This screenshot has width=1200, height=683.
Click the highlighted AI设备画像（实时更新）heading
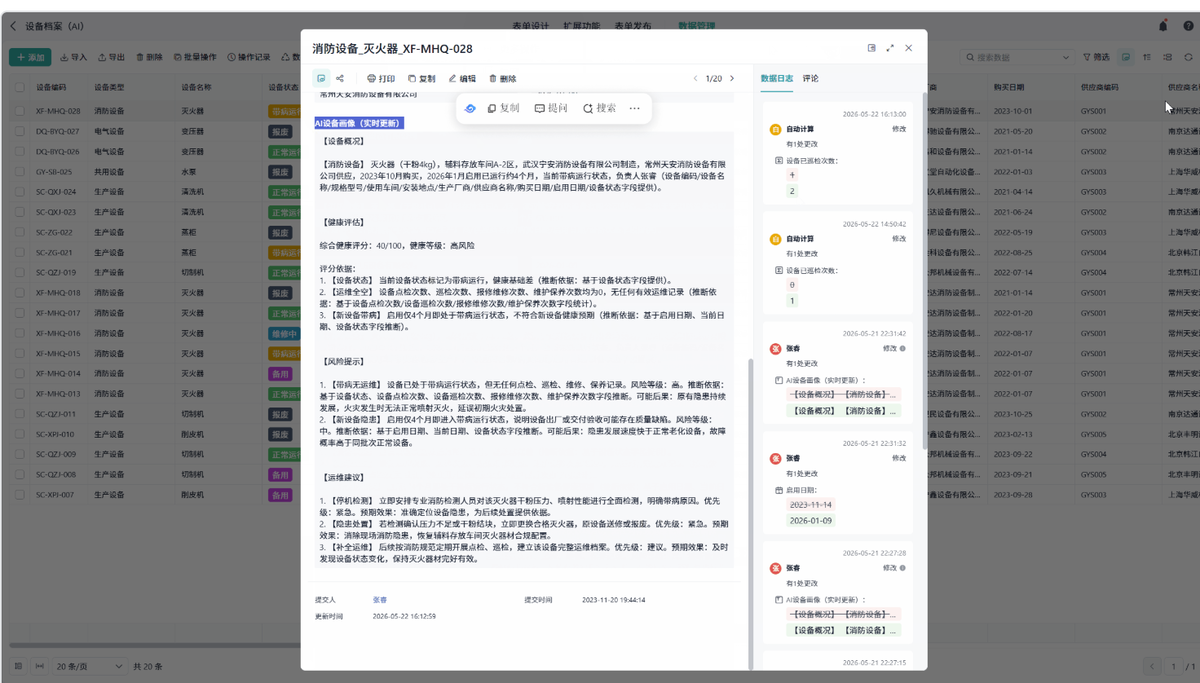point(359,123)
